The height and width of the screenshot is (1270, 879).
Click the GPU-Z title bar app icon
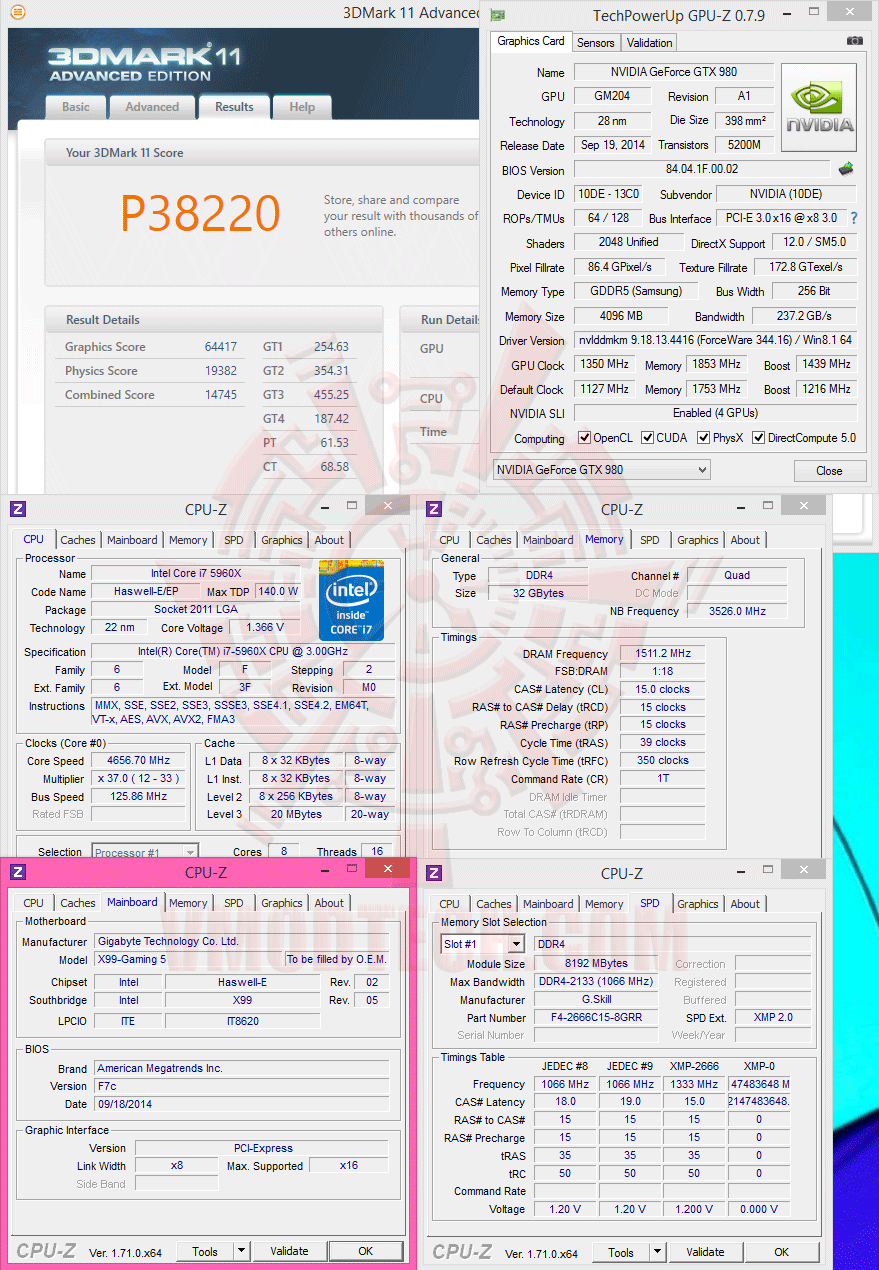(x=499, y=14)
